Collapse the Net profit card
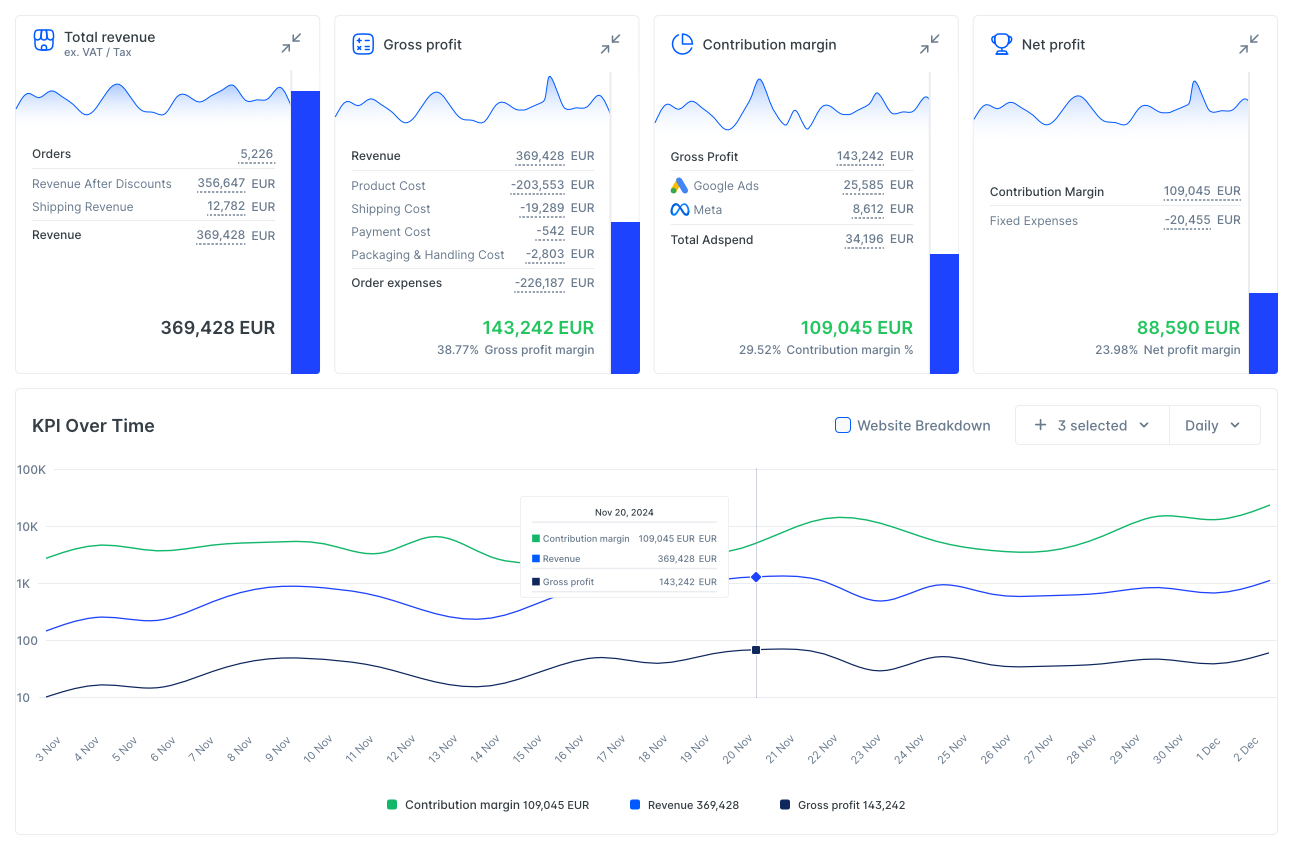Image resolution: width=1293 pixels, height=850 pixels. click(1248, 44)
